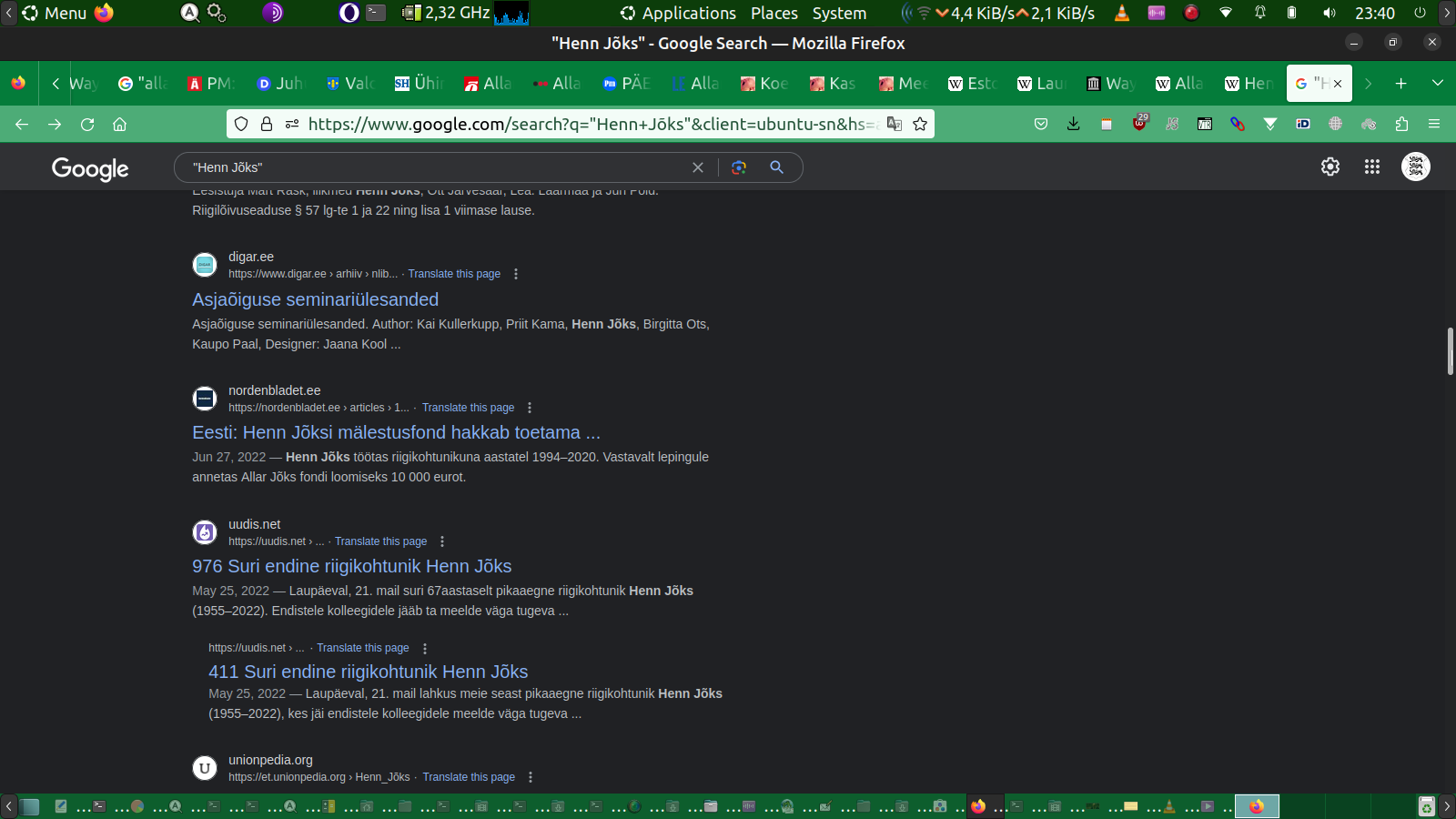Open the Firefox hamburger application menu
1456x819 pixels.
(x=1434, y=124)
